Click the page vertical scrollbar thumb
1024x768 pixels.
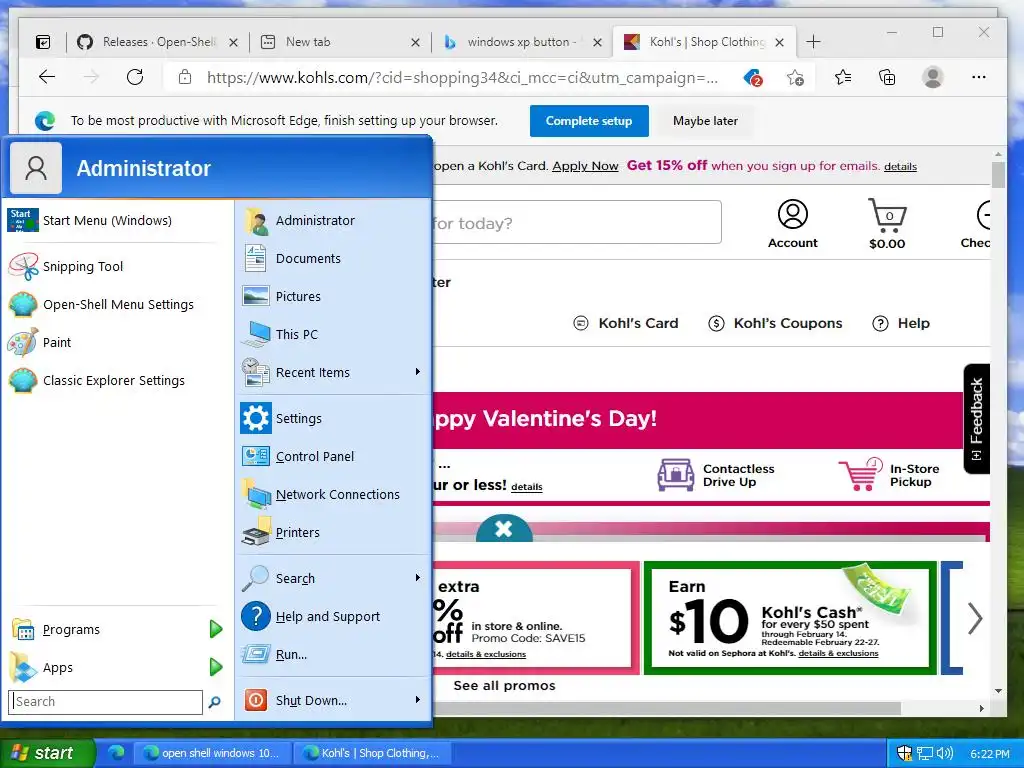pyautogui.click(x=998, y=175)
